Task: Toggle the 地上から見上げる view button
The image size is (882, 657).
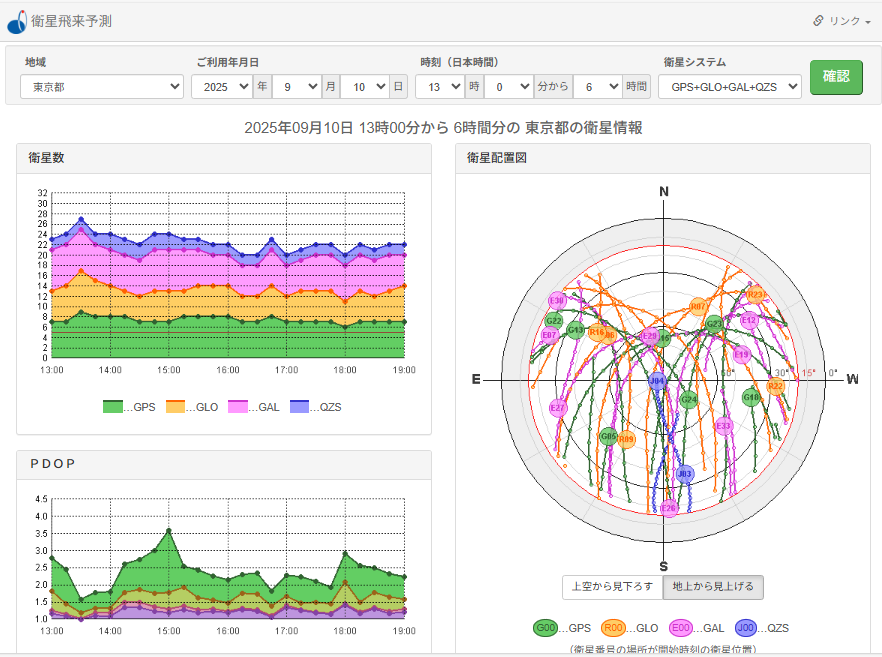Action: click(x=713, y=587)
